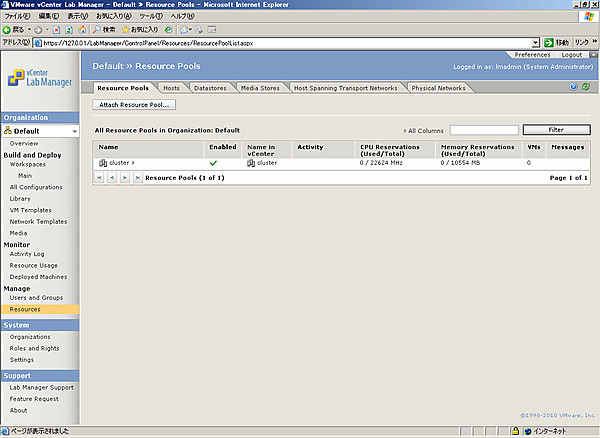Click the green Enabled checkmark for cluster

point(213,162)
